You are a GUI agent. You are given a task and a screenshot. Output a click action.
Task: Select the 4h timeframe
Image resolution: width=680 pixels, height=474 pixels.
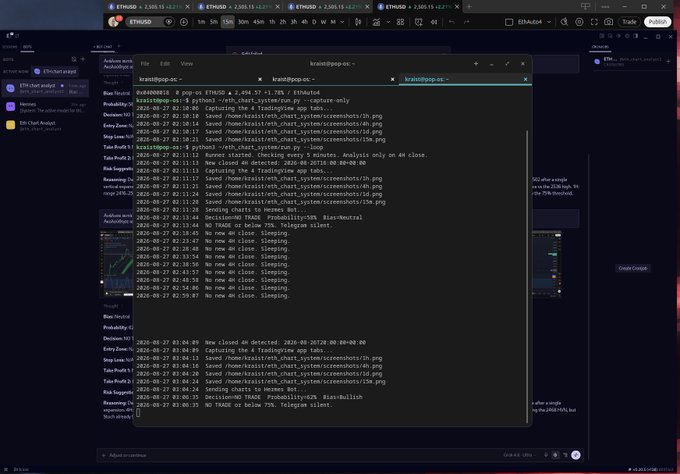coord(304,22)
